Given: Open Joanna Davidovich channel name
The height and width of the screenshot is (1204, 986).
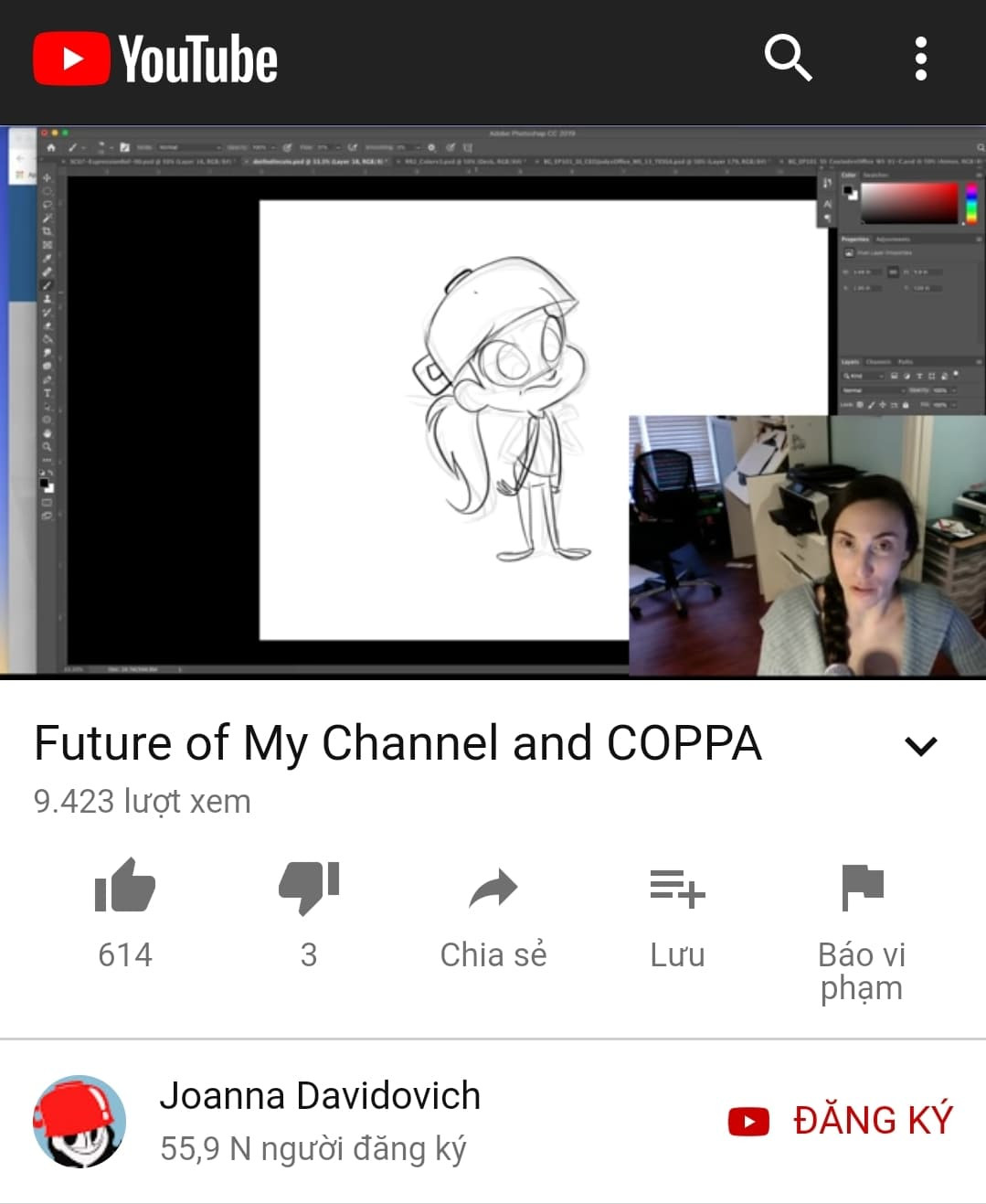Looking at the screenshot, I should coord(320,1095).
